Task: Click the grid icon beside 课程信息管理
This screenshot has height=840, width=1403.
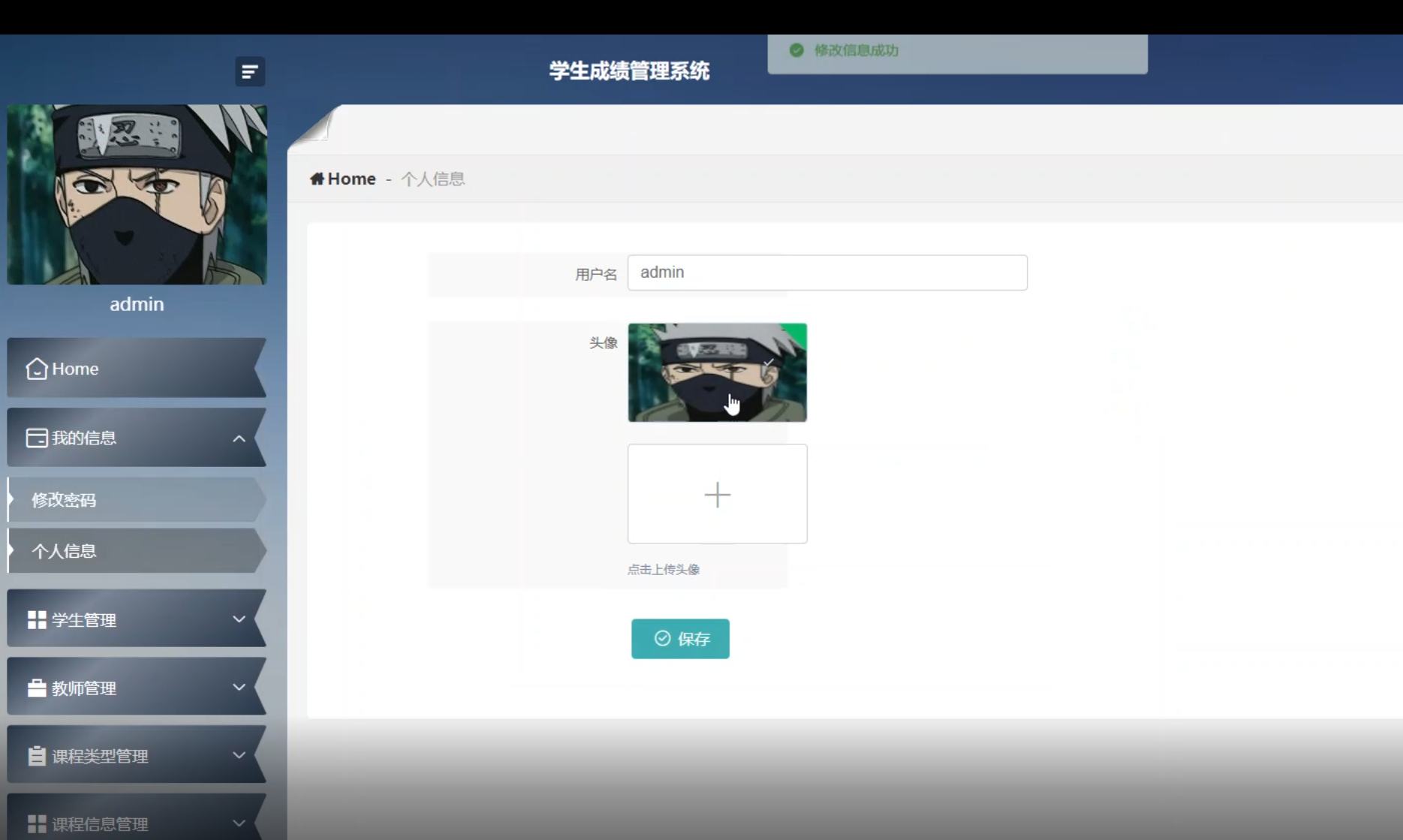Action: tap(37, 823)
